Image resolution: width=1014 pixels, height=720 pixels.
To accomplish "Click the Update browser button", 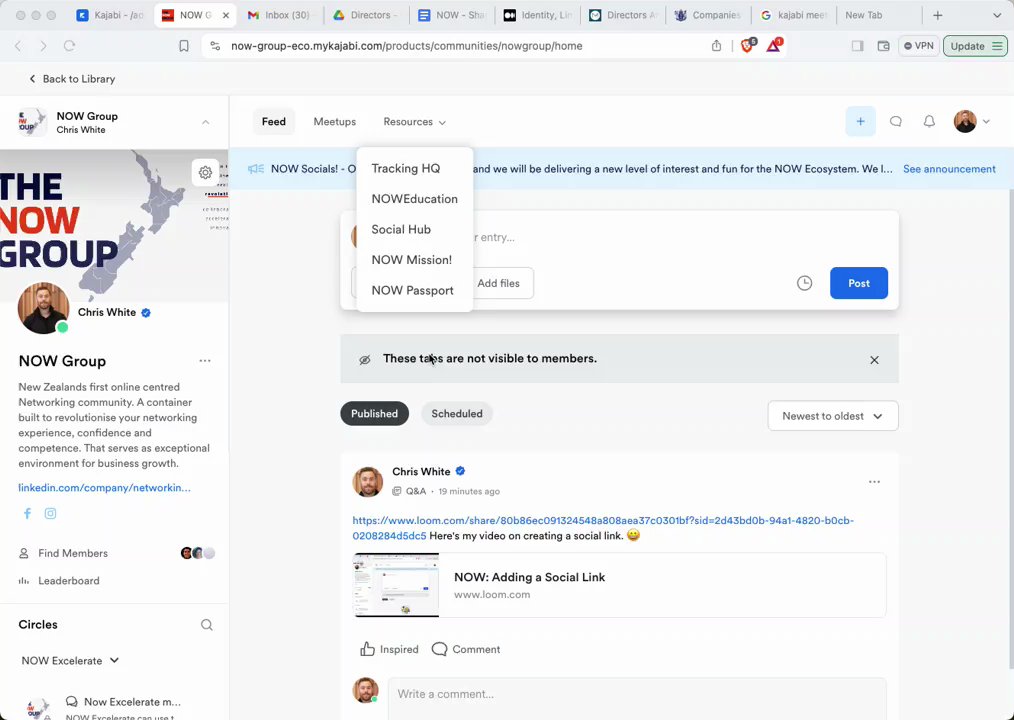I will click(975, 46).
